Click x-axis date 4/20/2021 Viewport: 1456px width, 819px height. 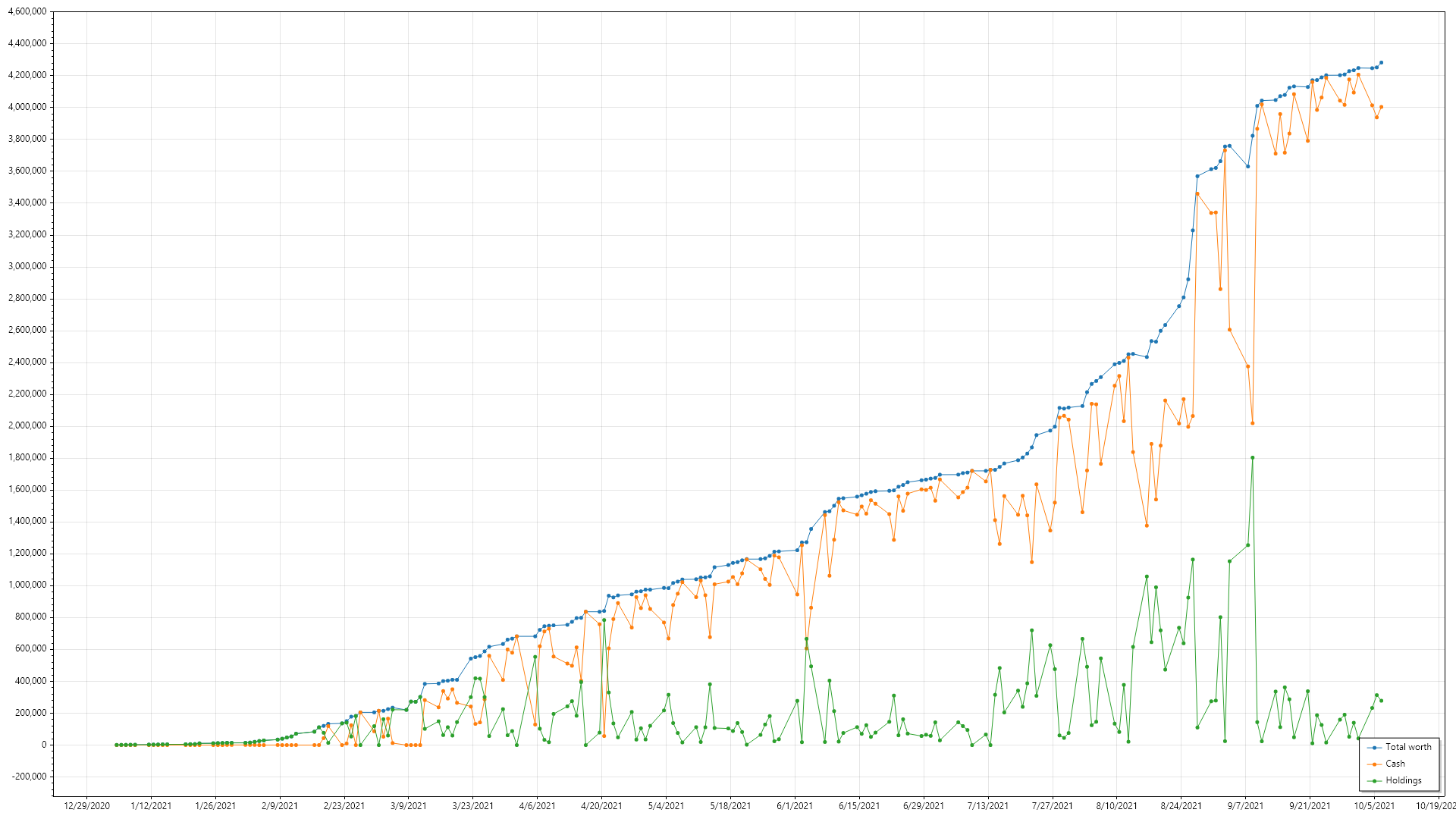coord(601,806)
